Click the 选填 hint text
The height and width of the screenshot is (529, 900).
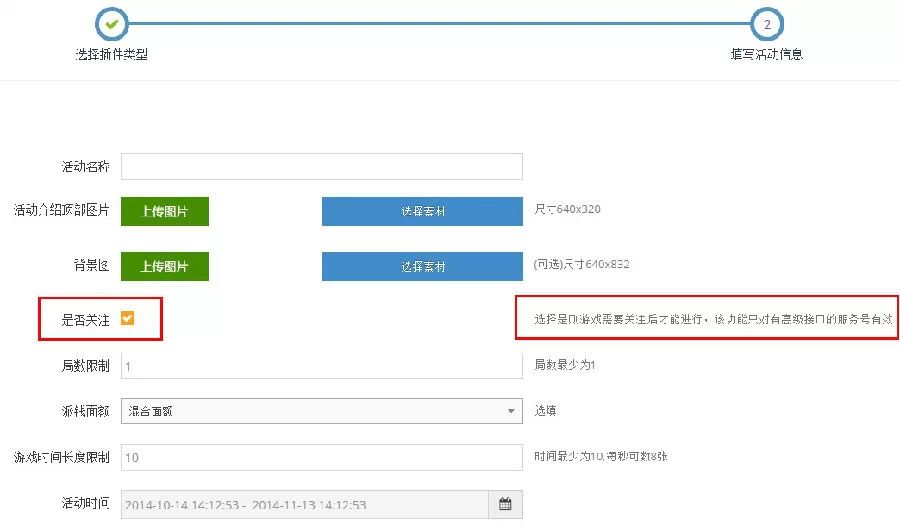tap(545, 410)
